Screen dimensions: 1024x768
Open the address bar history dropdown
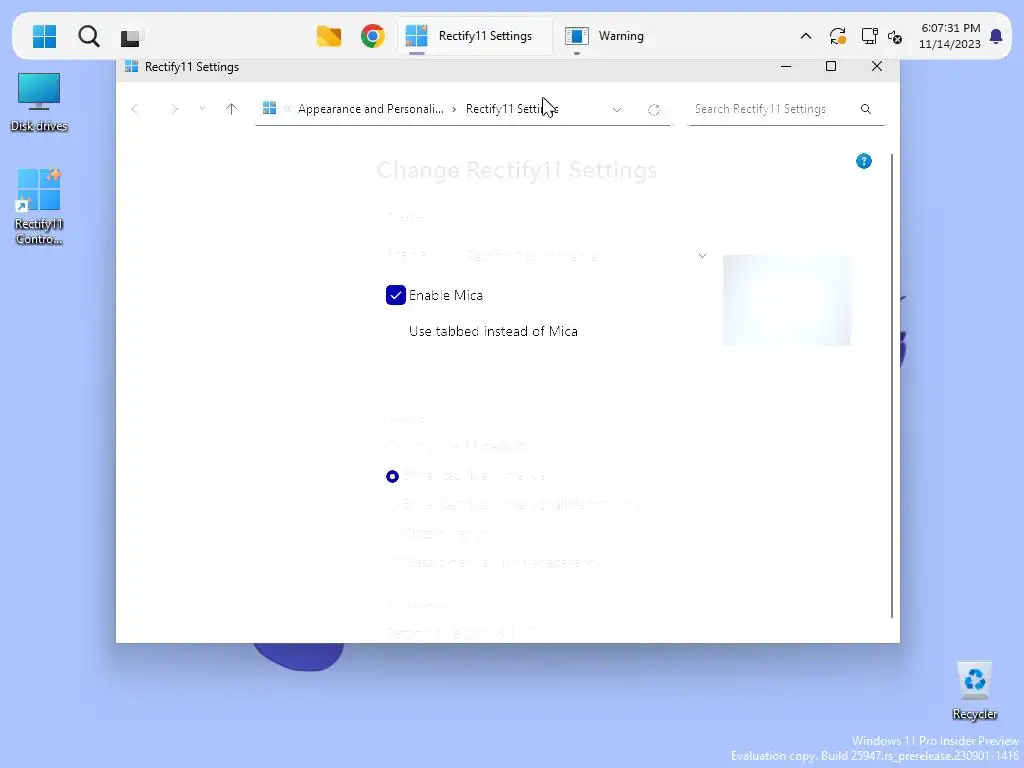[616, 110]
